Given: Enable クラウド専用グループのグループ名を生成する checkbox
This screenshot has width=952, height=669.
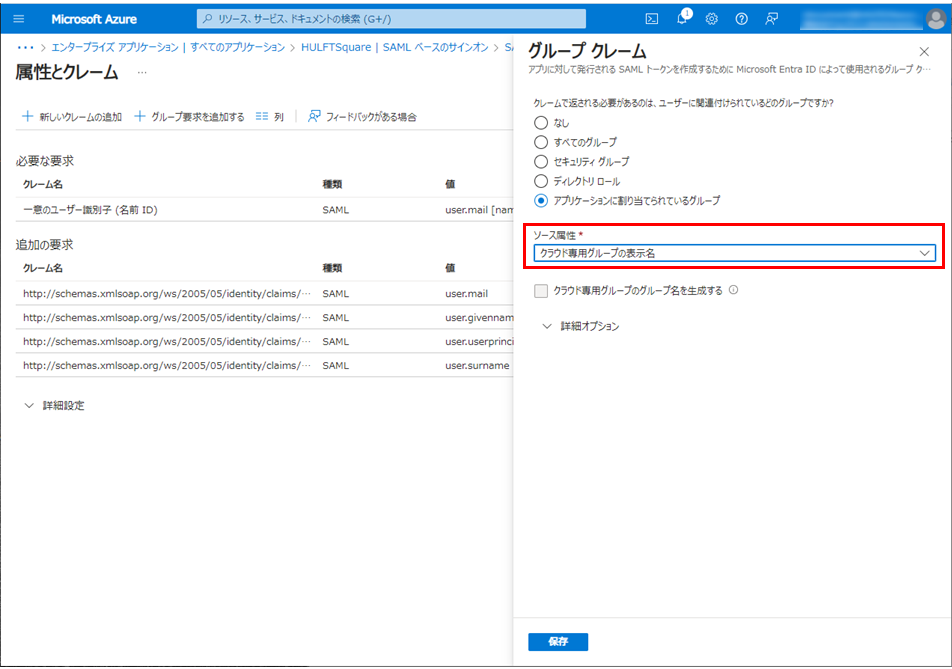Looking at the screenshot, I should (x=541, y=291).
